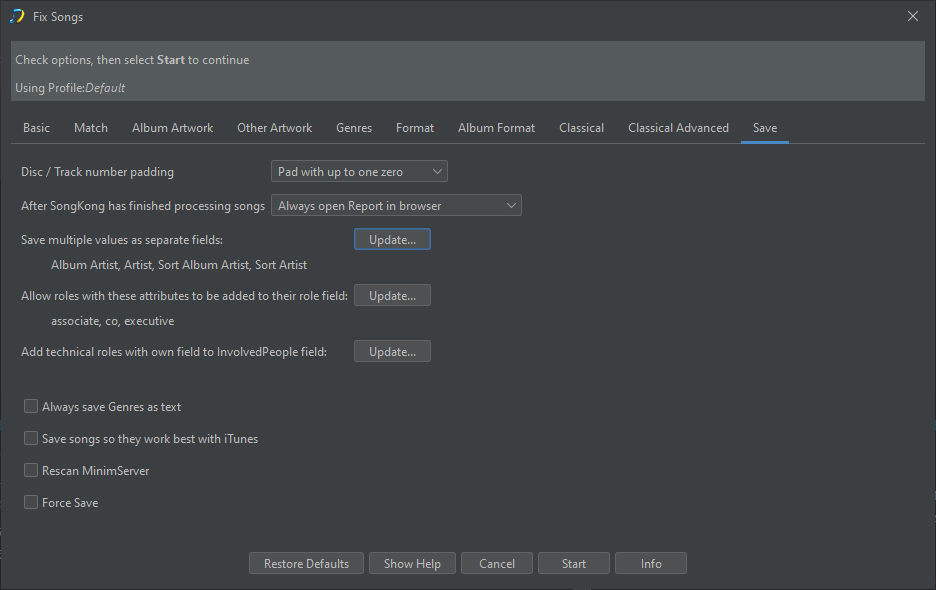Switch to the Format tab
The width and height of the screenshot is (936, 590).
pos(415,128)
